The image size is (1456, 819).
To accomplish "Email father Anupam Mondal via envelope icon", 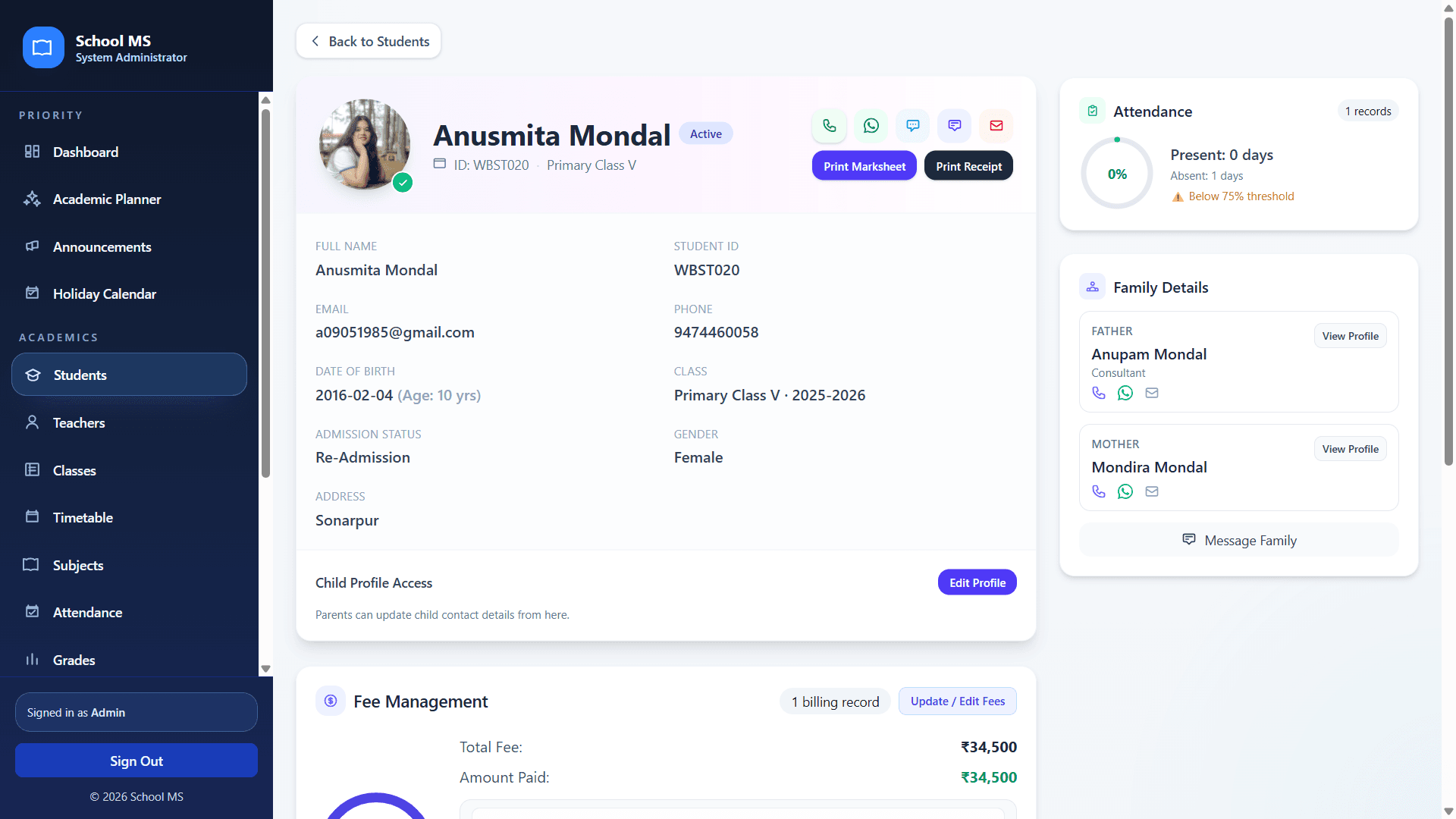I will pyautogui.click(x=1152, y=393).
